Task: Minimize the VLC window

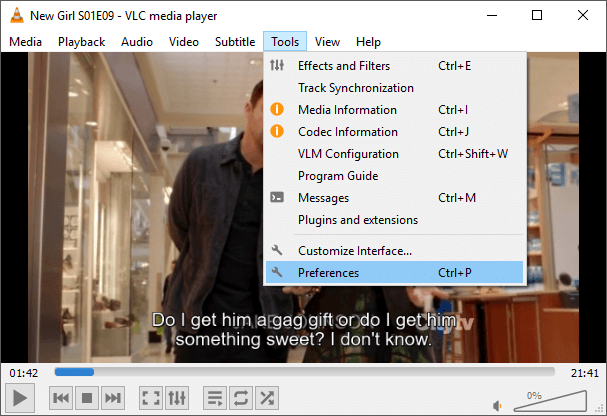Action: pyautogui.click(x=492, y=15)
